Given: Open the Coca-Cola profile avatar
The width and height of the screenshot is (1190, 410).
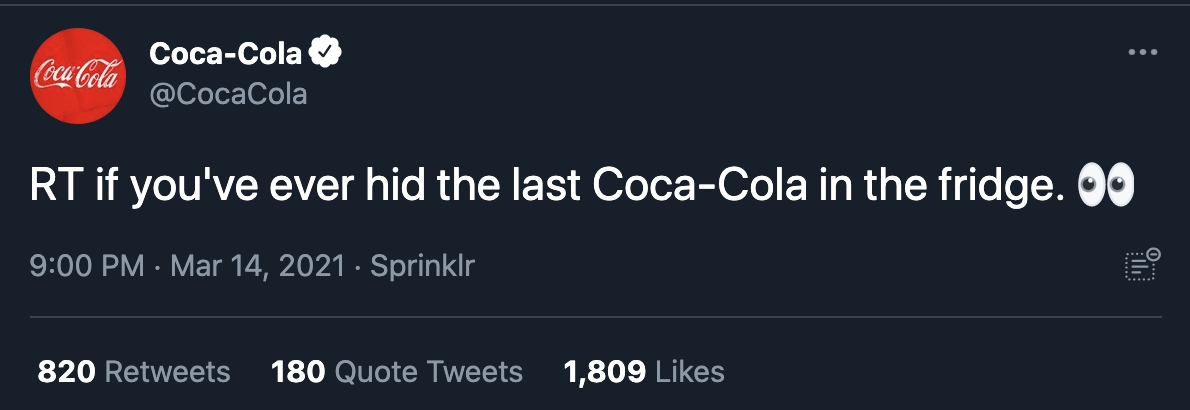Looking at the screenshot, I should click(78, 76).
